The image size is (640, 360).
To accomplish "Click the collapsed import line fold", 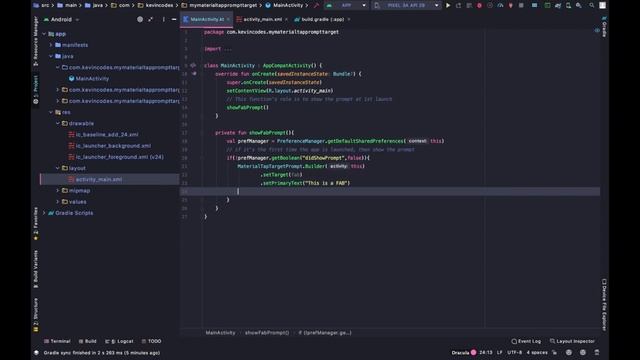I will (228, 49).
